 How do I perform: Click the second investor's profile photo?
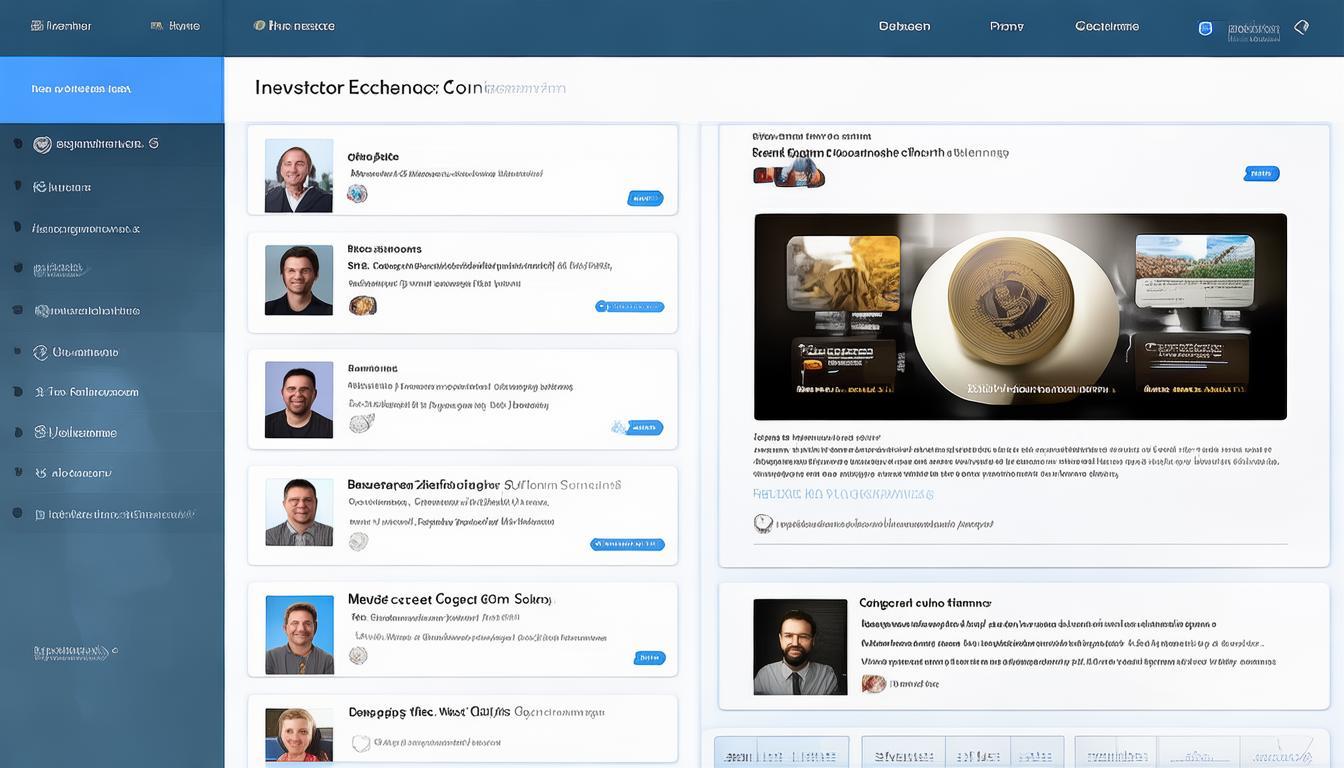pyautogui.click(x=298, y=281)
